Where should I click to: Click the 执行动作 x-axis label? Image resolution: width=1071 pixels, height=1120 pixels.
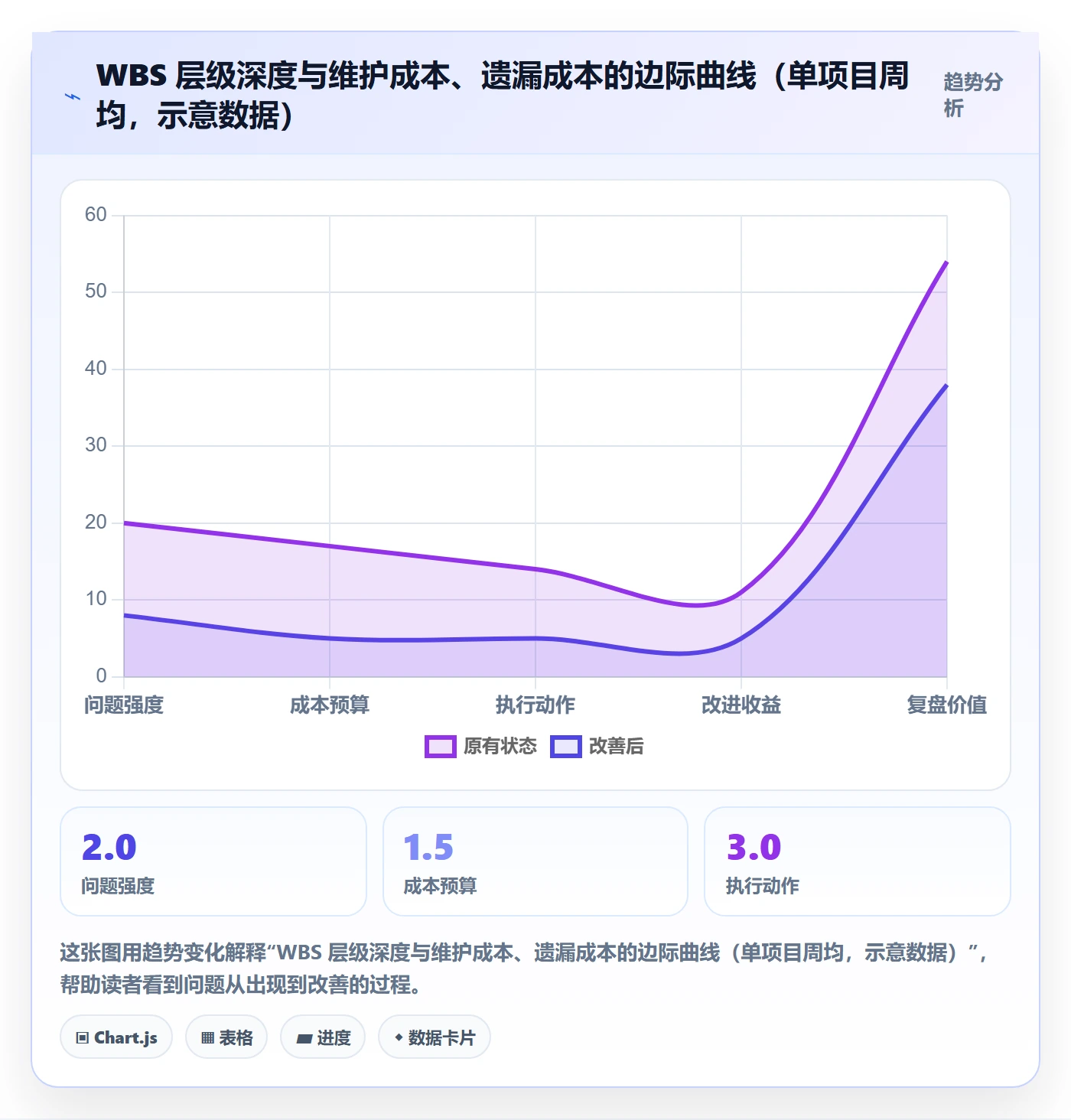535,705
